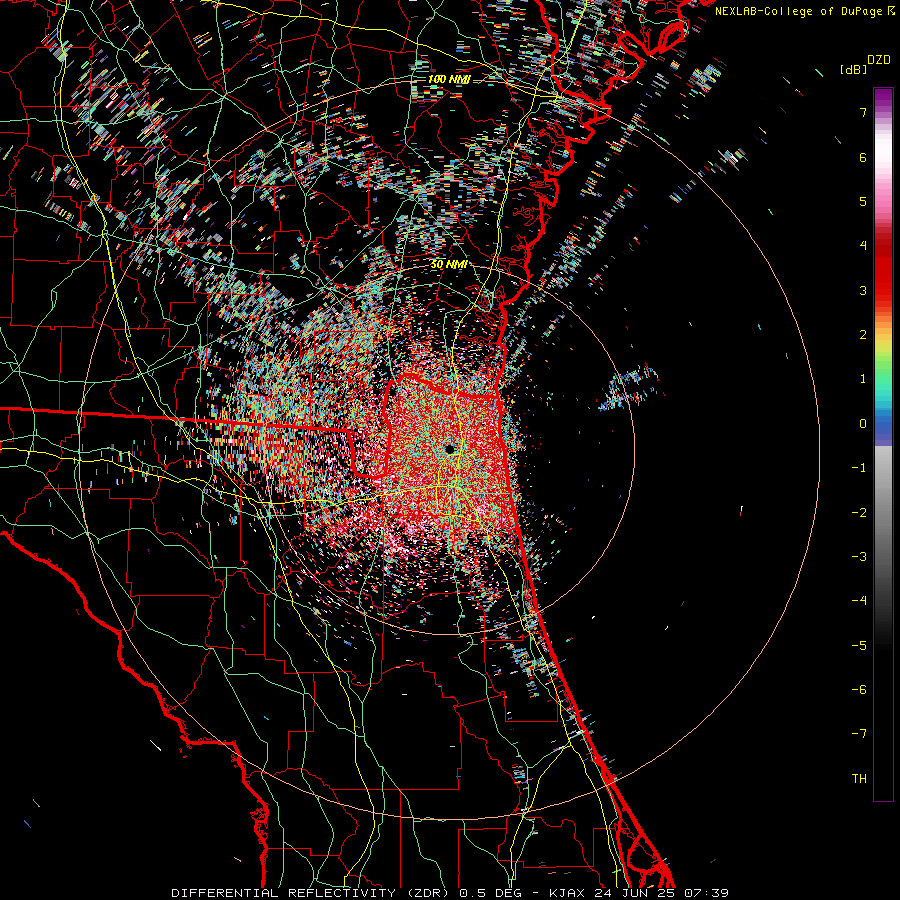Click the DZD product label
Image resolution: width=900 pixels, height=900 pixels.
point(879,60)
